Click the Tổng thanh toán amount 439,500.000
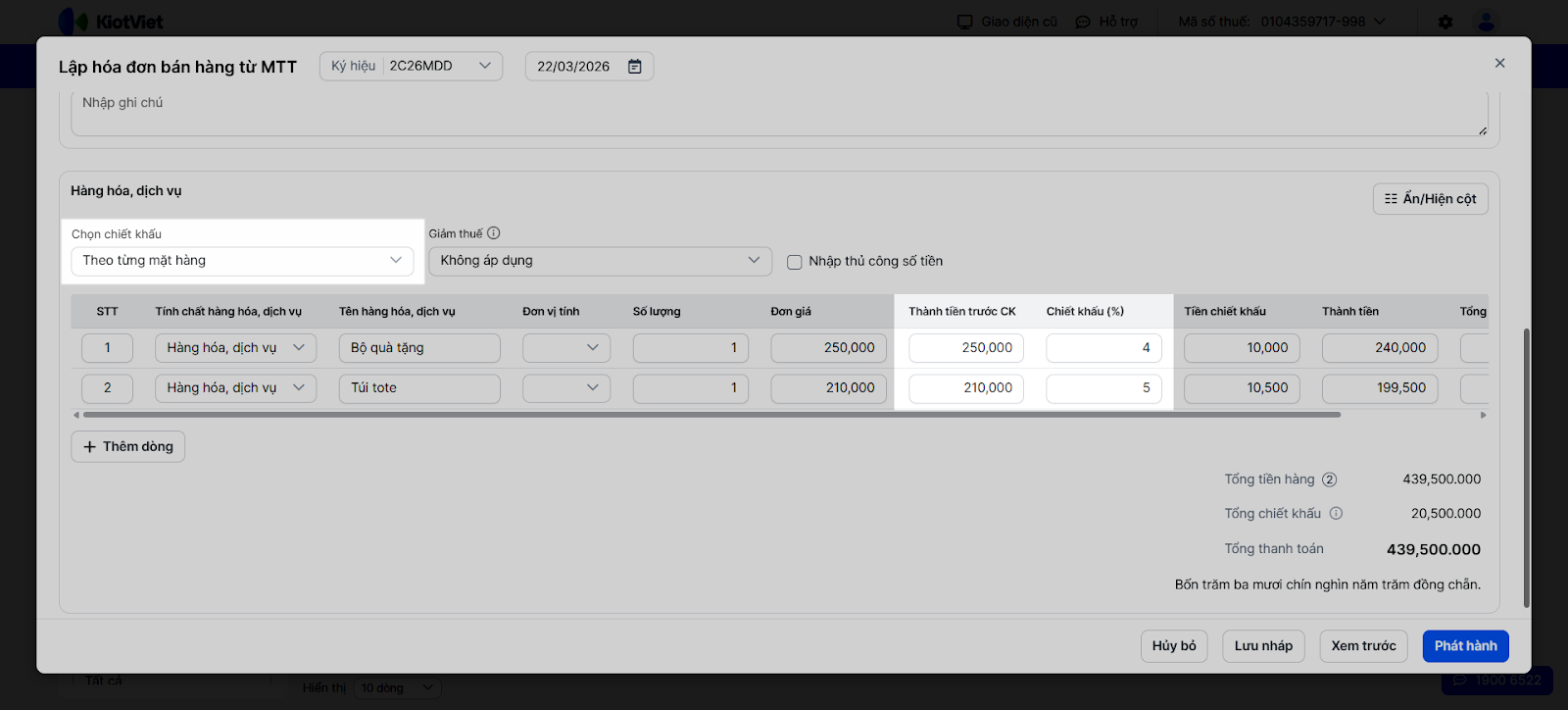The width and height of the screenshot is (1568, 710). [1434, 549]
